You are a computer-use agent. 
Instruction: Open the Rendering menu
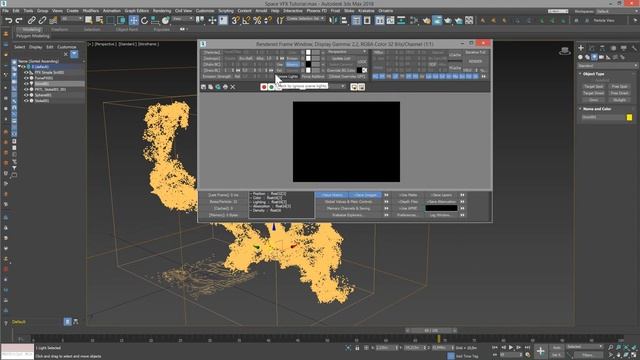162,11
